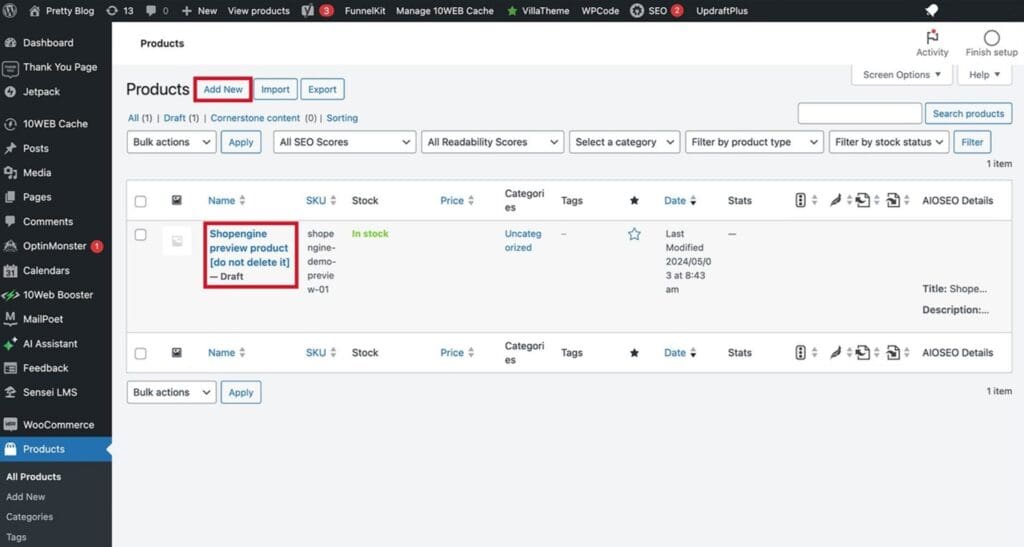Open the Yoast icon with 3 notifications

tap(317, 10)
